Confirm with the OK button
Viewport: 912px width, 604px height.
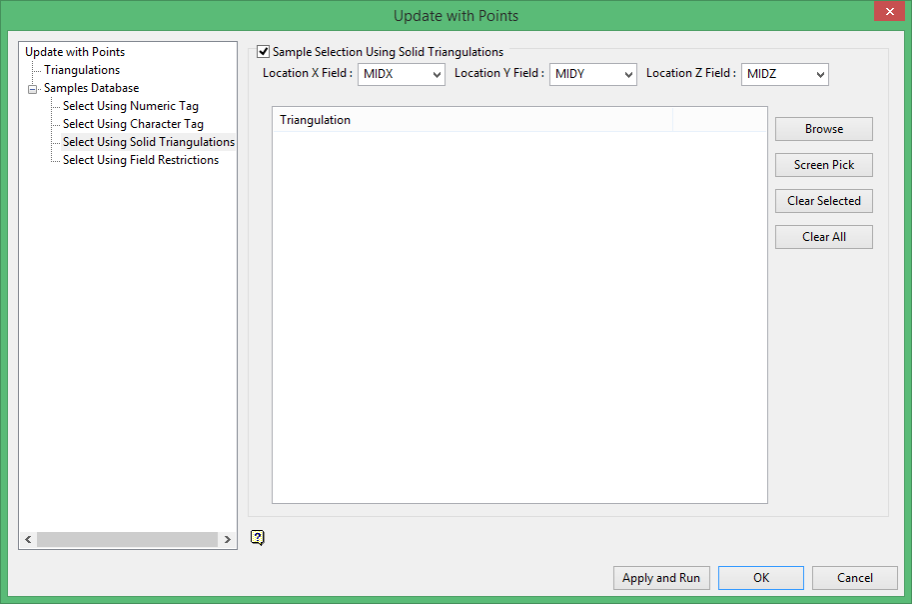761,578
